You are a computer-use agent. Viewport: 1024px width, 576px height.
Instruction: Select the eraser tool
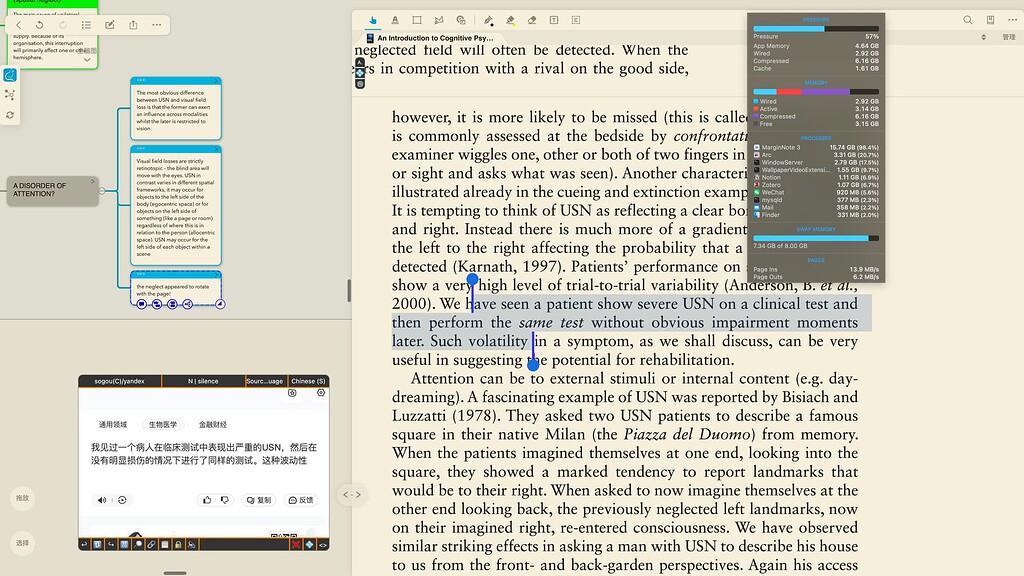pyautogui.click(x=532, y=20)
